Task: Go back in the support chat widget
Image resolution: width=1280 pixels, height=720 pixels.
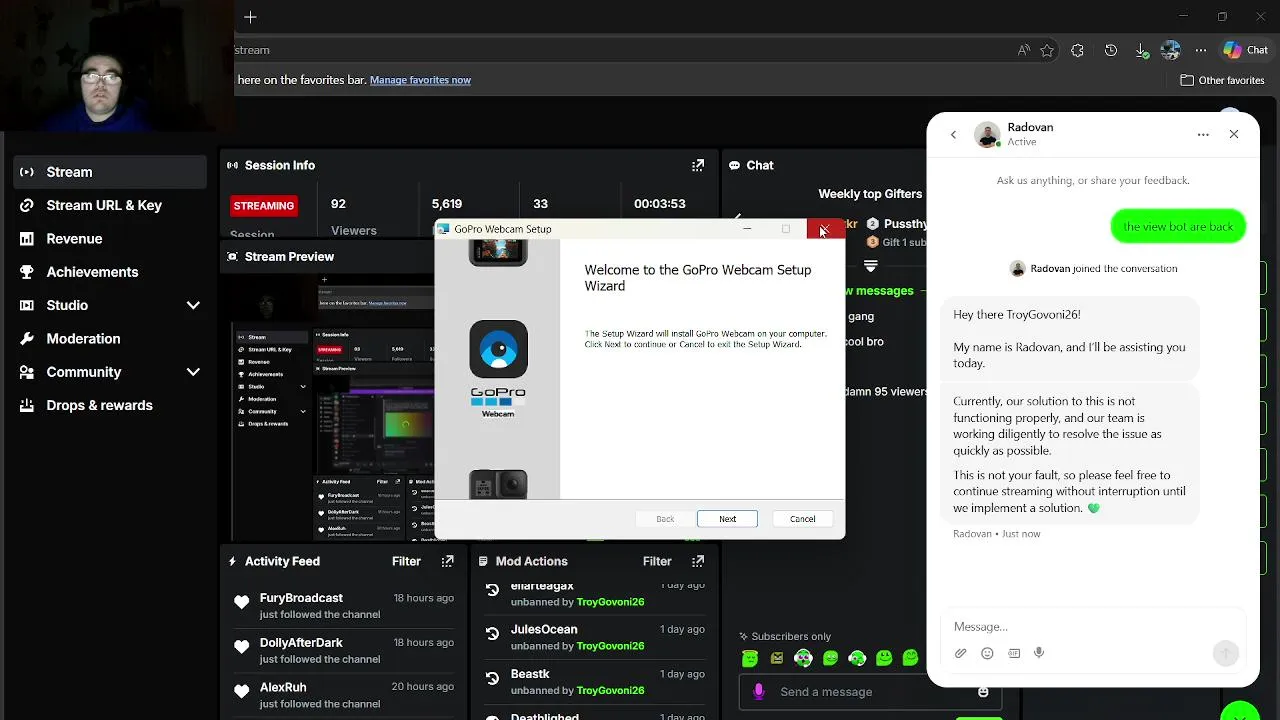Action: [953, 134]
